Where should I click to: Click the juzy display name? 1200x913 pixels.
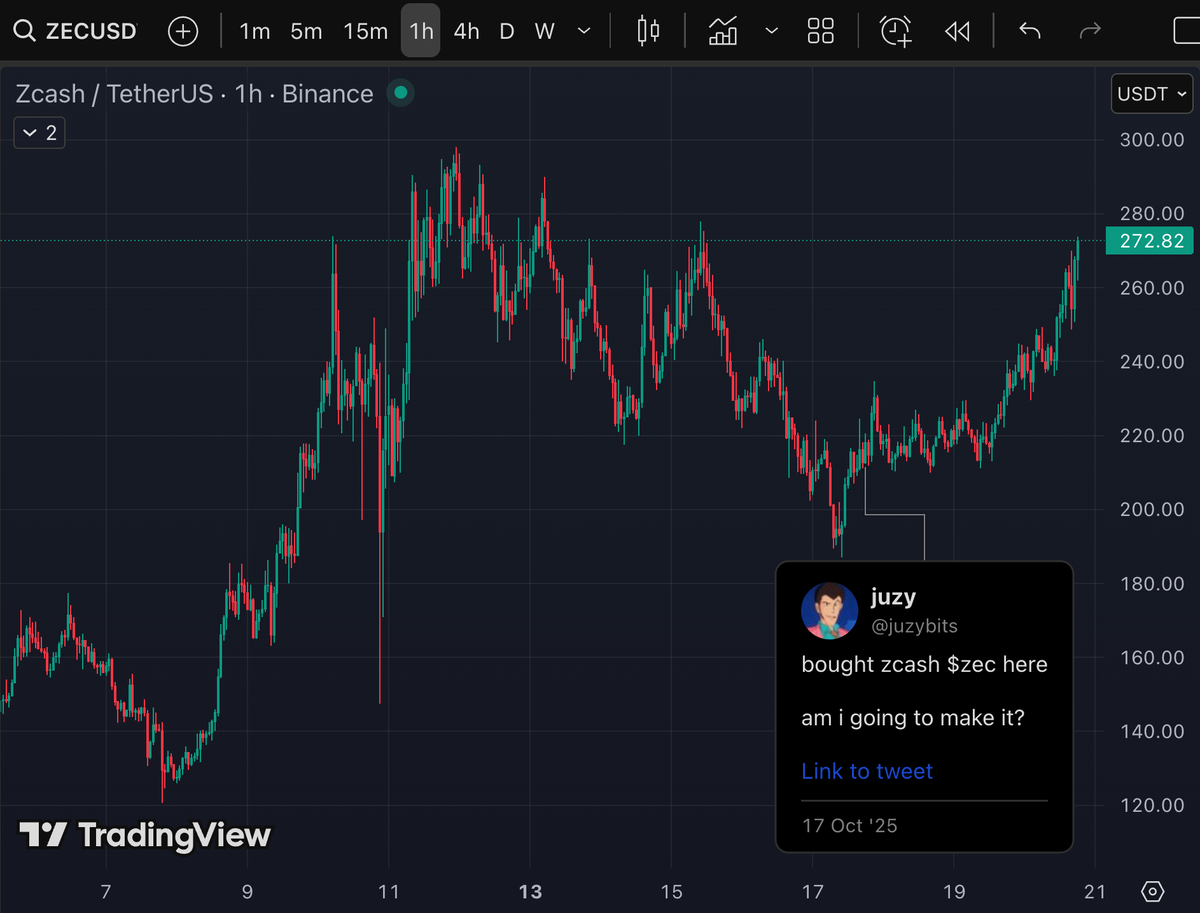[893, 597]
